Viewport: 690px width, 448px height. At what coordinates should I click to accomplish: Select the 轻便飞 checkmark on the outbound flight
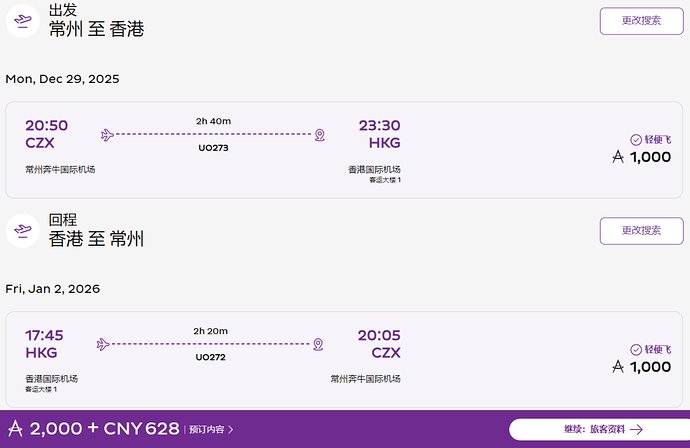(636, 140)
